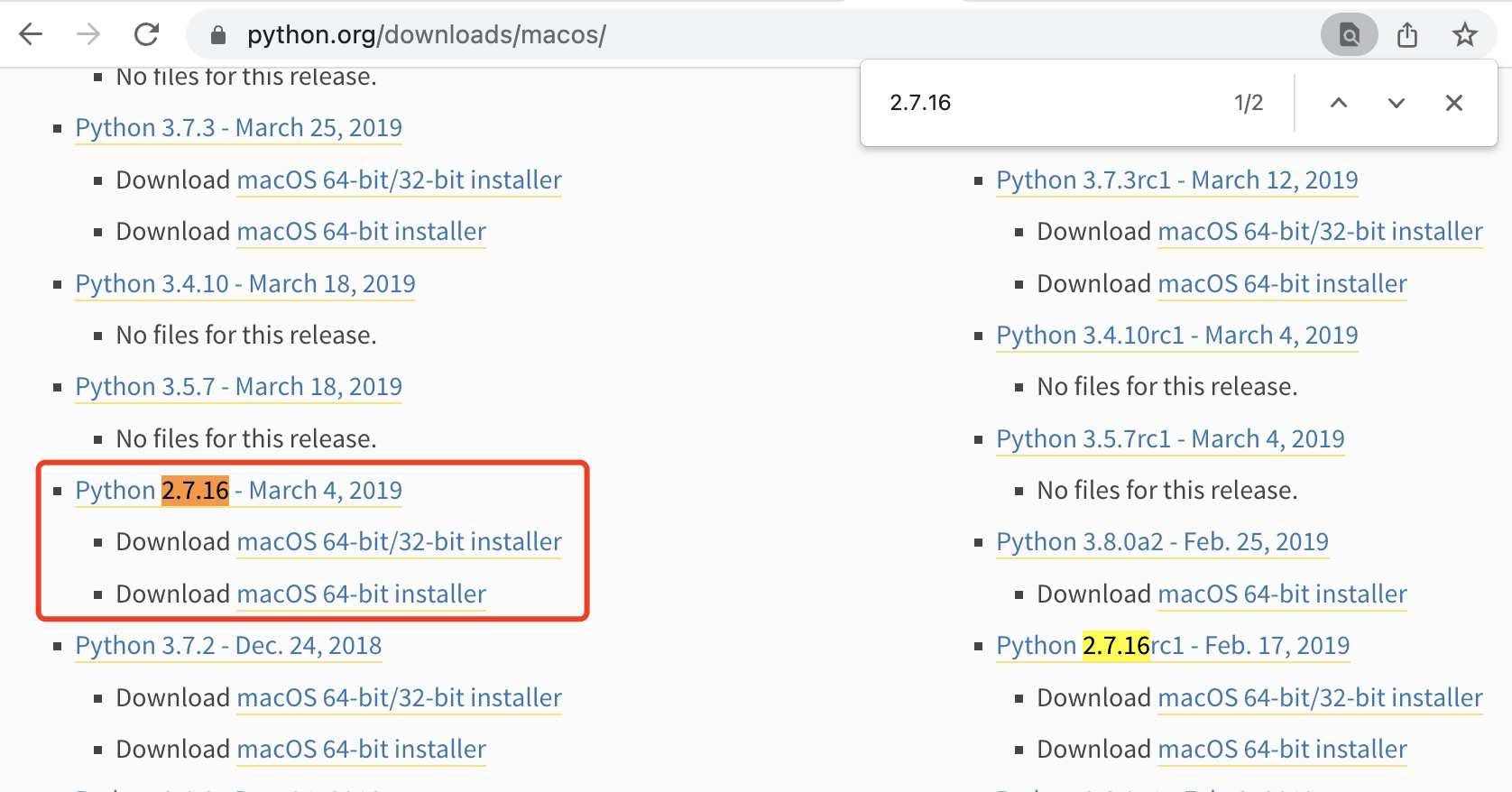
Task: Jump to next search match
Action: coord(1396,103)
